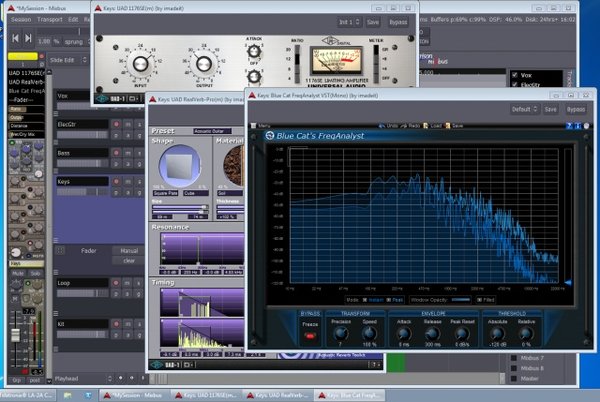Click the Absolute threshold knob
This screenshot has width=600, height=402.
click(497, 334)
